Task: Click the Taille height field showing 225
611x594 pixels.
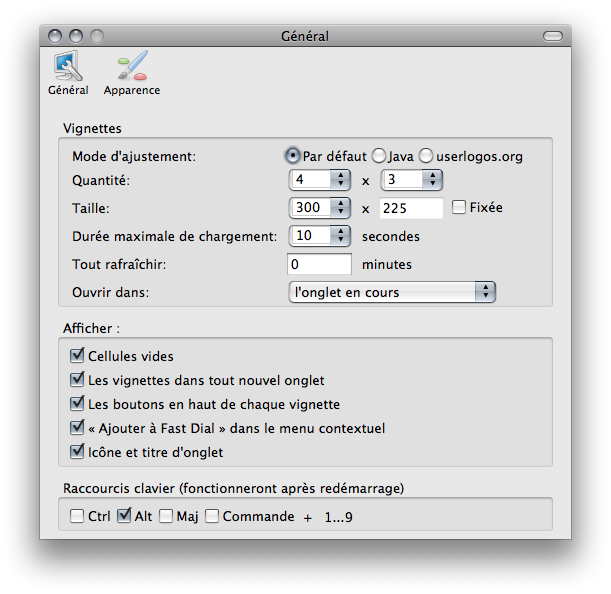Action: 411,208
